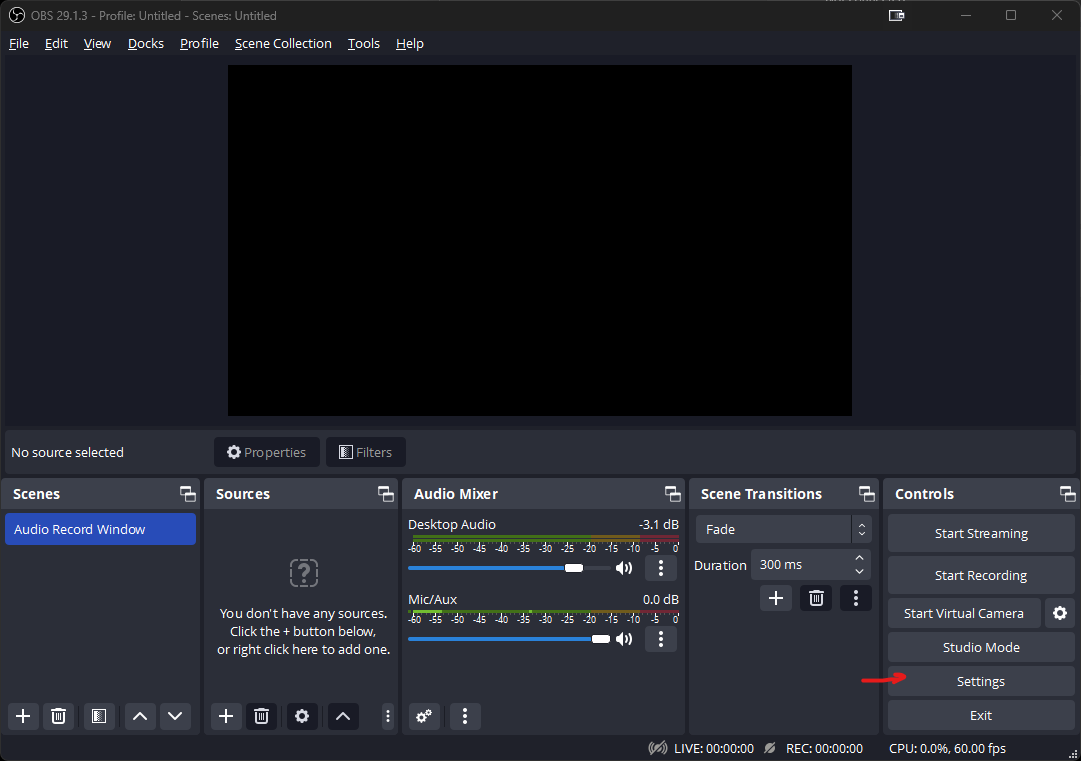Select the Audio Record Window scene
Viewport: 1081px width, 761px height.
[x=101, y=529]
